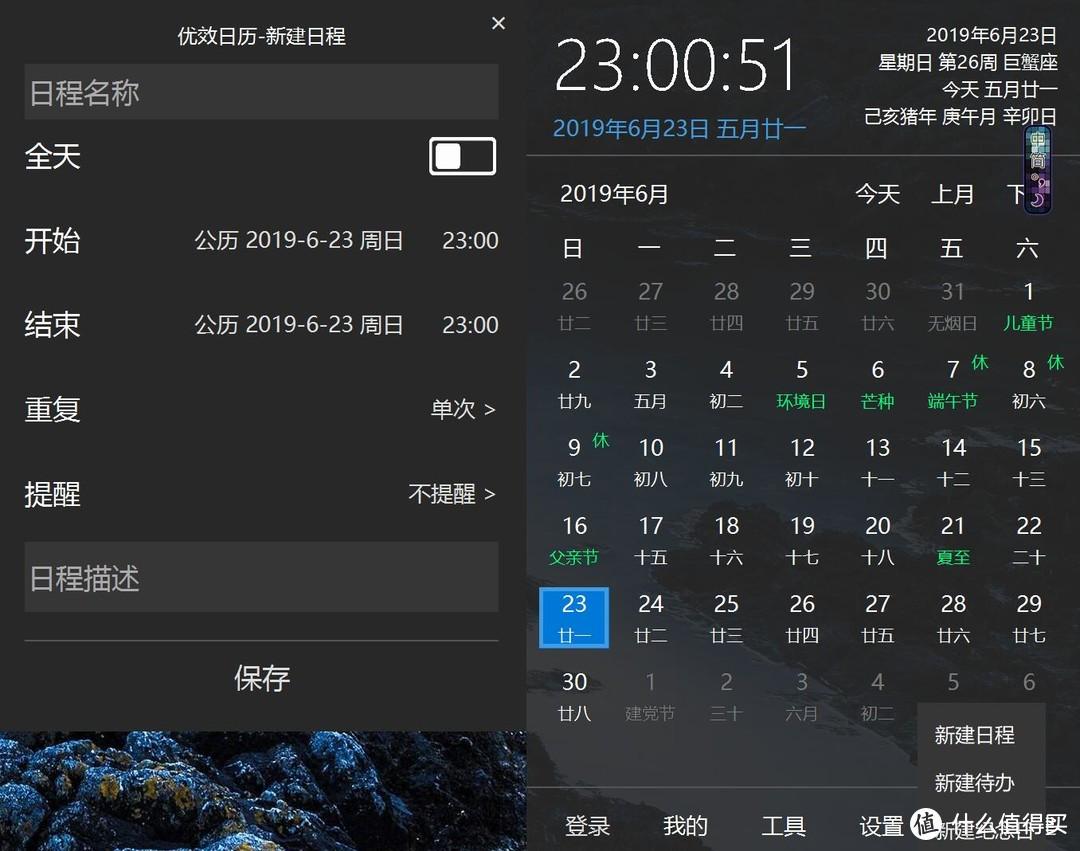This screenshot has height=851, width=1080.
Task: Open the 我的 menu in bottom bar
Action: click(684, 826)
